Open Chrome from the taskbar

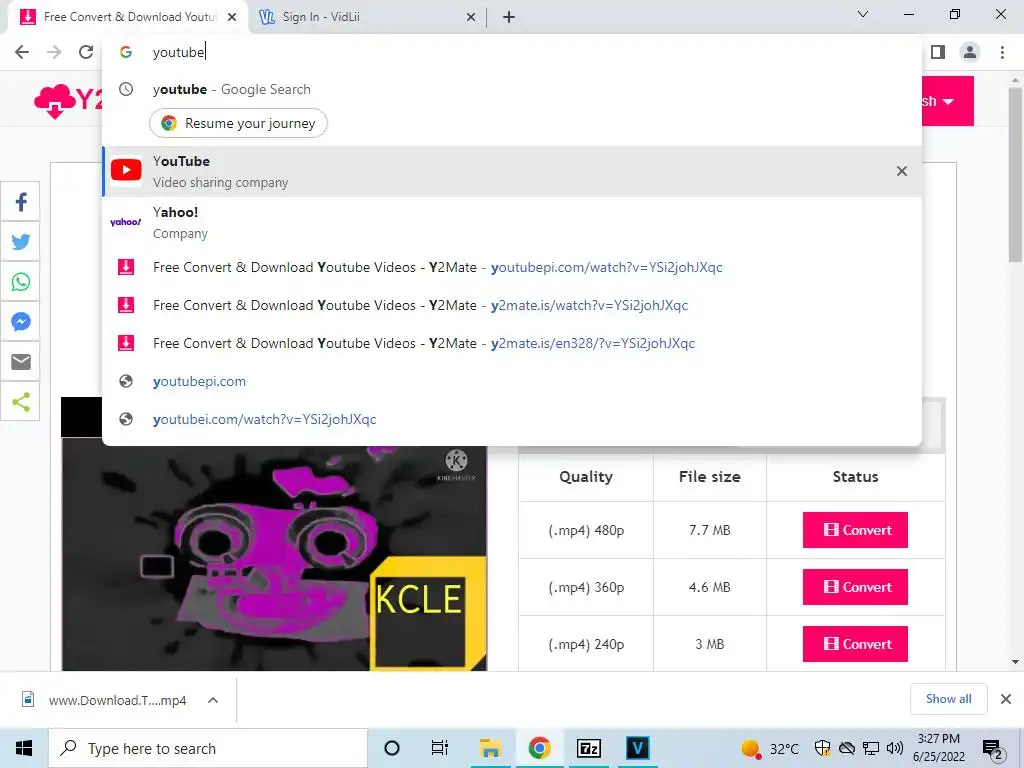coord(539,748)
